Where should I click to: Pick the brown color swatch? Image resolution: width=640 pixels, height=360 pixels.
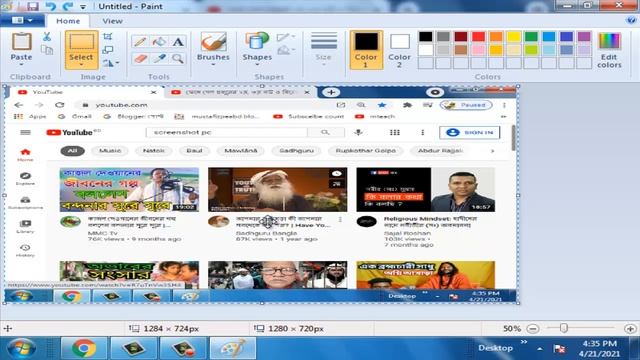click(x=460, y=50)
